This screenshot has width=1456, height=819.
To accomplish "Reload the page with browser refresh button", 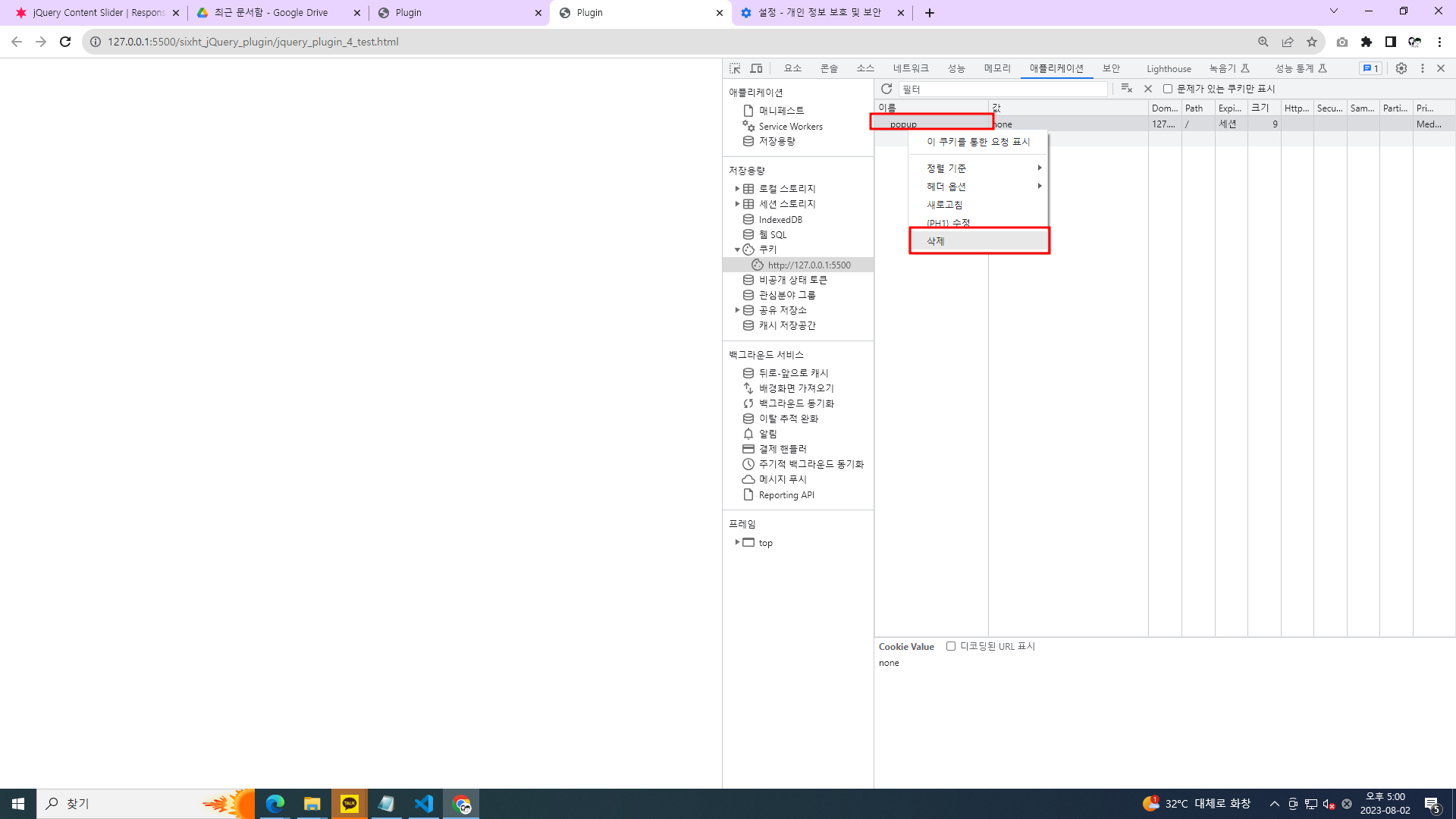I will click(65, 42).
